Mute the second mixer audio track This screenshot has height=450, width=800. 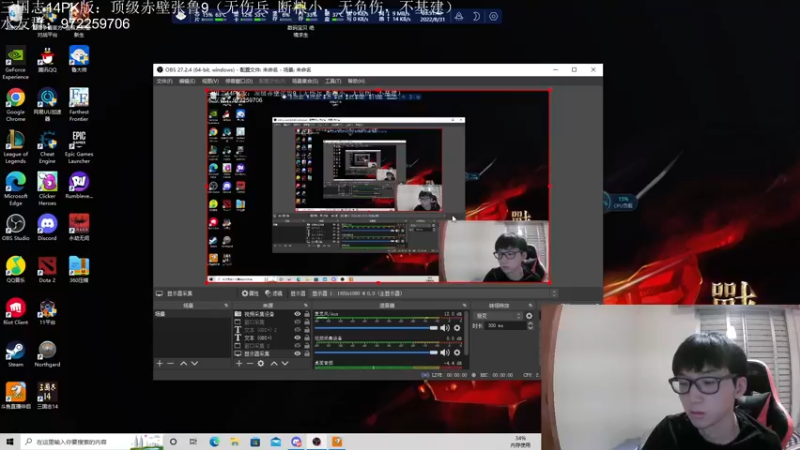click(445, 353)
